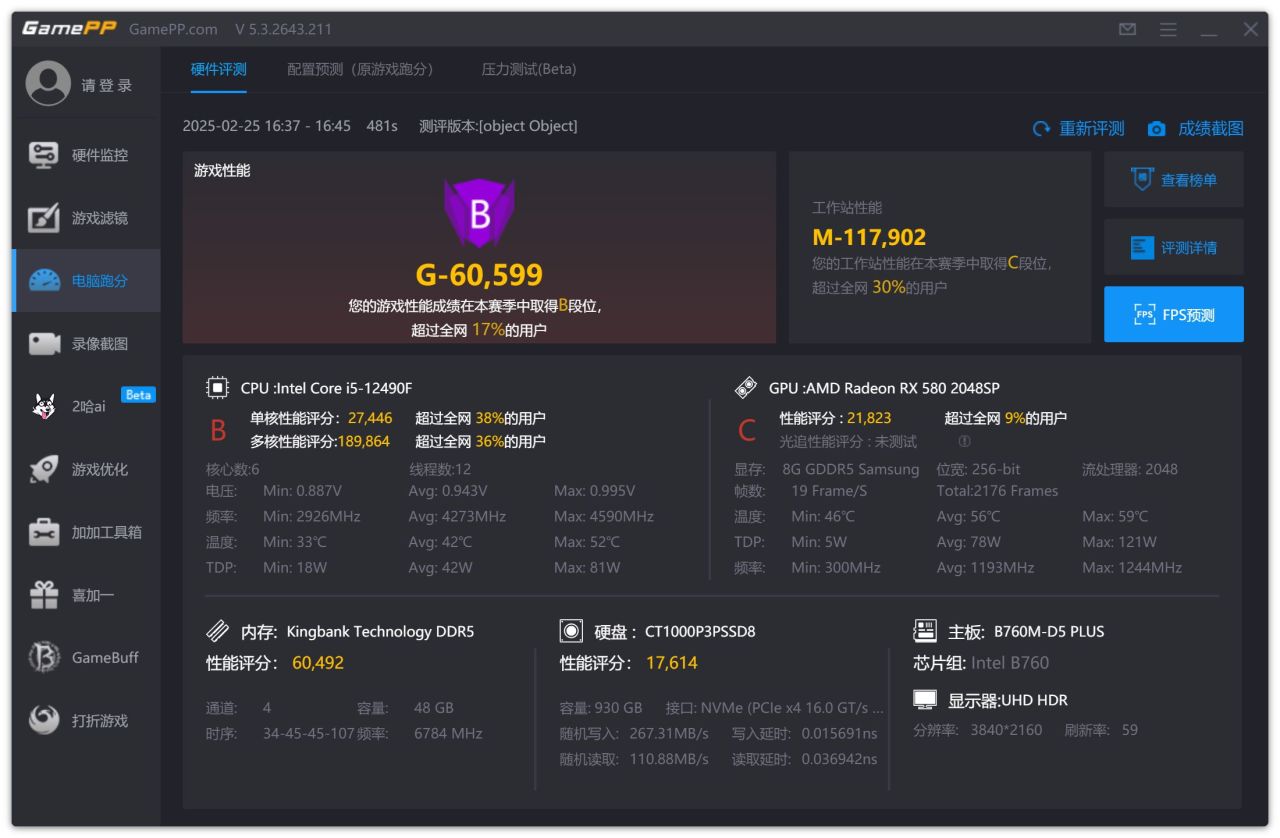
Task: Open 打折游戏 discounted games in sidebar
Action: [86, 720]
